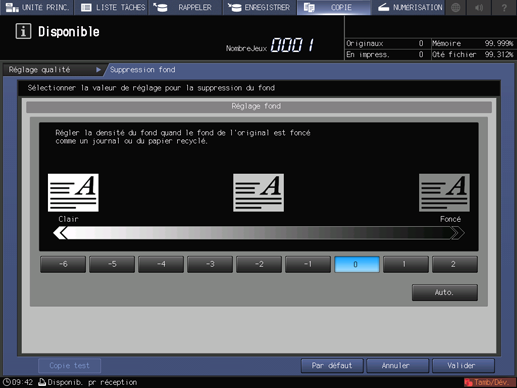Click the left double-chevron on gradient bar
517x388 pixels.
pyautogui.click(x=60, y=233)
